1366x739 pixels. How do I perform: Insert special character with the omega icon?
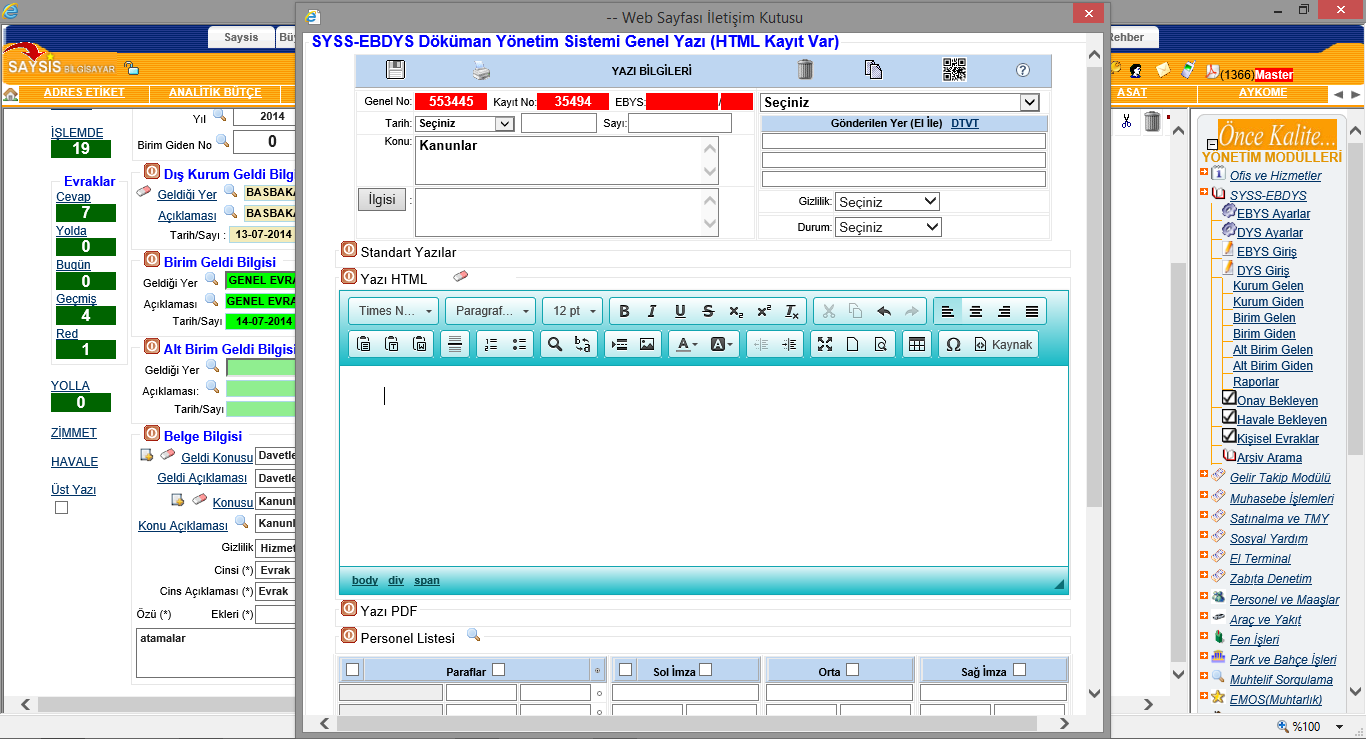pyautogui.click(x=953, y=344)
